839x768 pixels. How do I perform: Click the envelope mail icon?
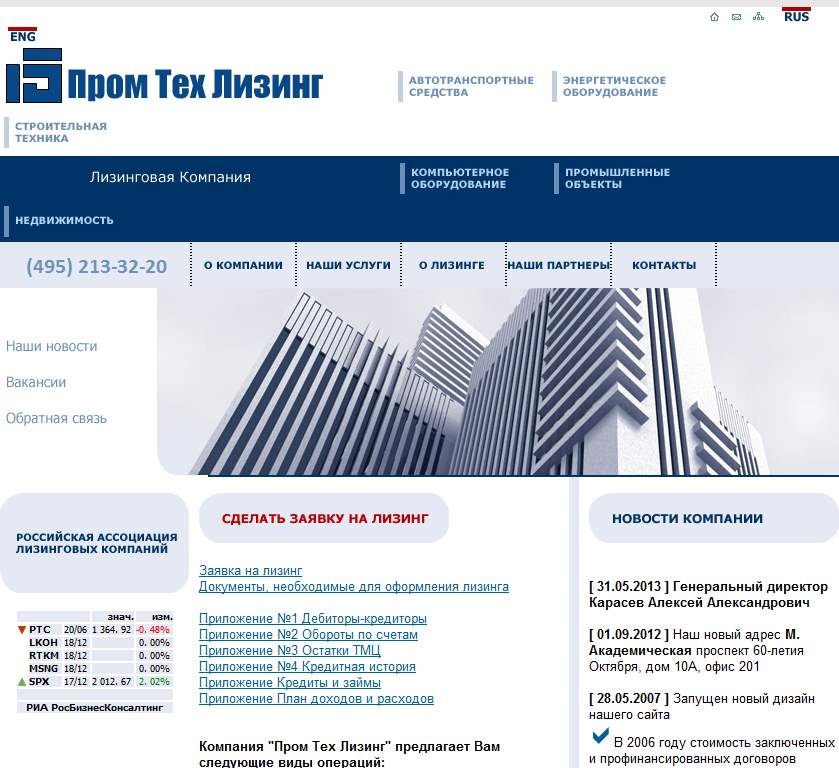tap(736, 17)
